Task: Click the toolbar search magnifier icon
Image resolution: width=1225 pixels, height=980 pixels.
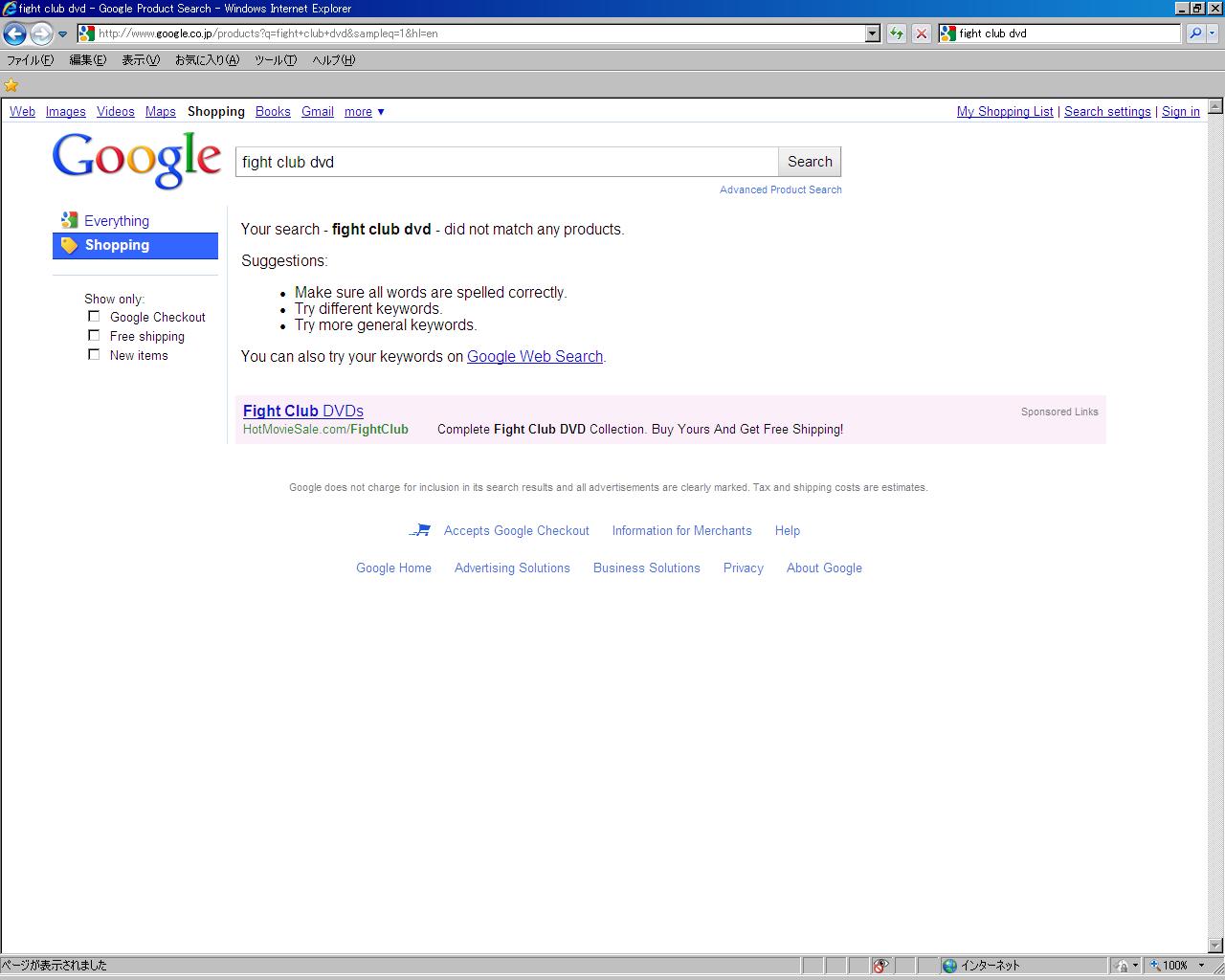Action: pyautogui.click(x=1195, y=33)
